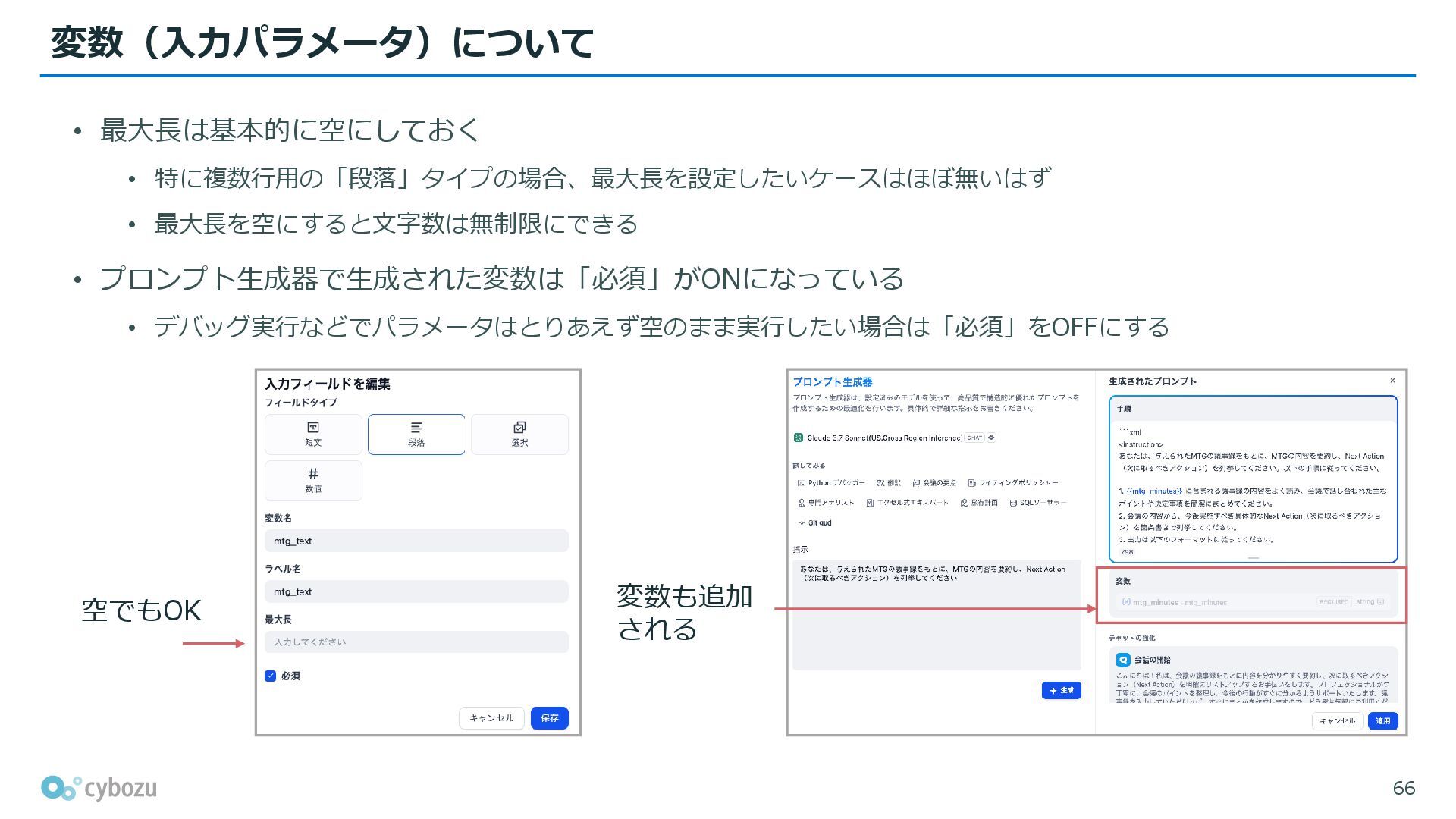Click the 指示 instruction text area
Screen dimensions: 1456x819
point(937,615)
